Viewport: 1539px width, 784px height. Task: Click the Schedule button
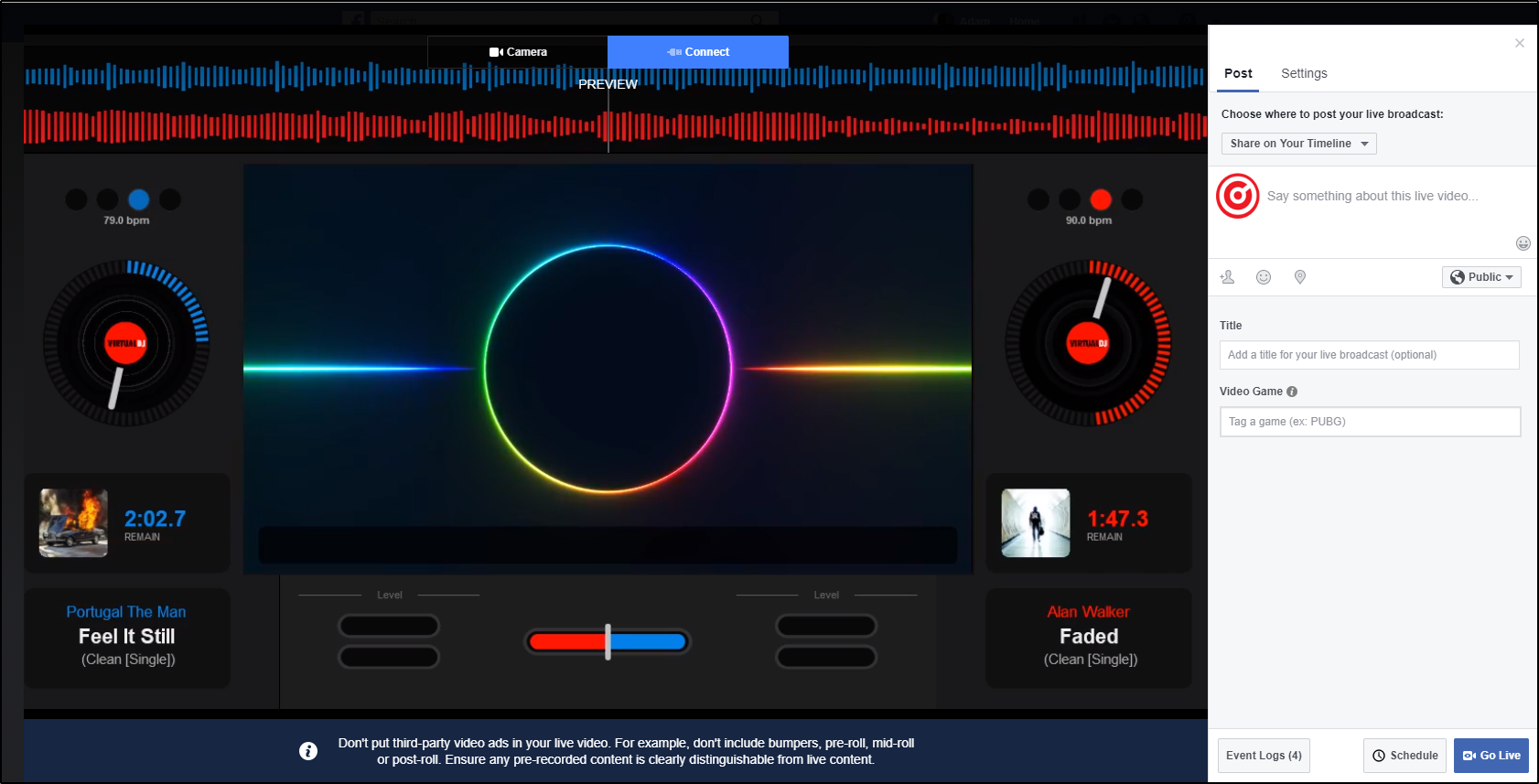click(1404, 756)
